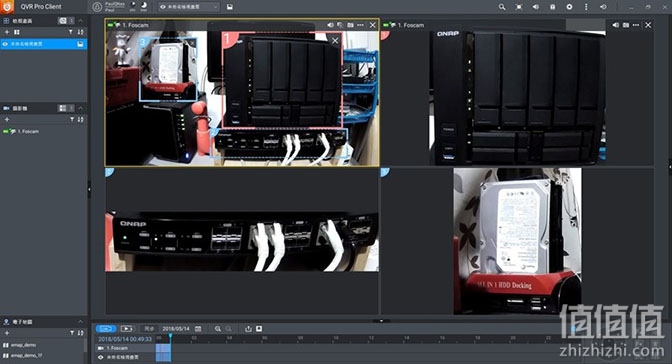This screenshot has width=672, height=364.
Task: Click the search magnifier in top toolbar
Action: pyautogui.click(x=502, y=7)
